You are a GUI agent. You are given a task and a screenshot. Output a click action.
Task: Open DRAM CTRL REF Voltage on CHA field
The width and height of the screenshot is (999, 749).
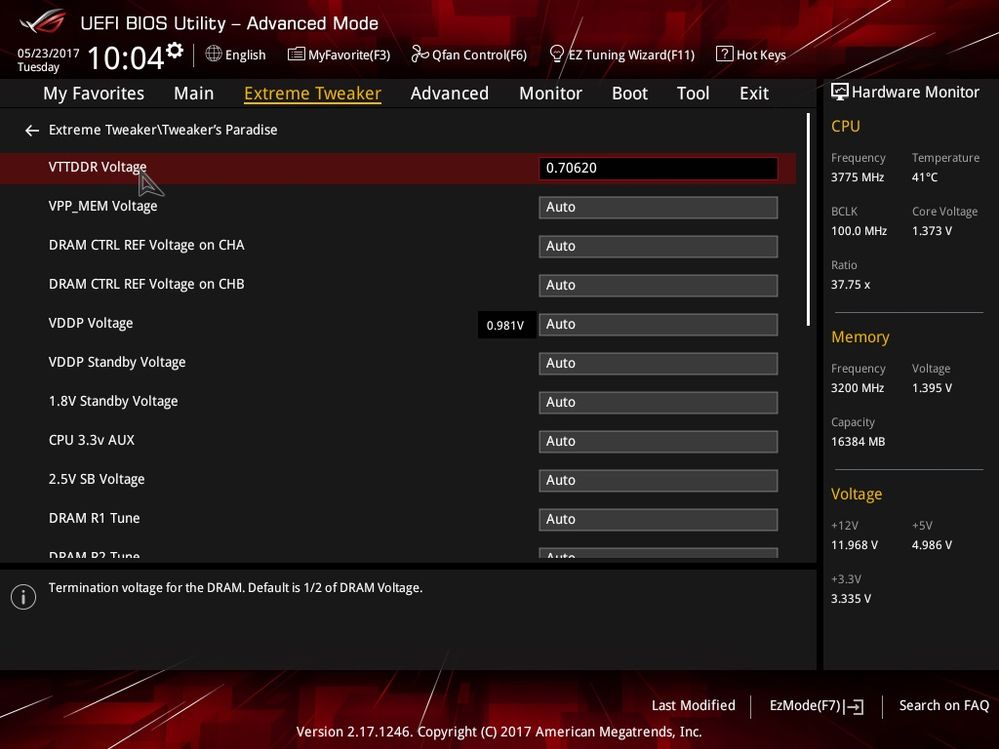(x=658, y=246)
